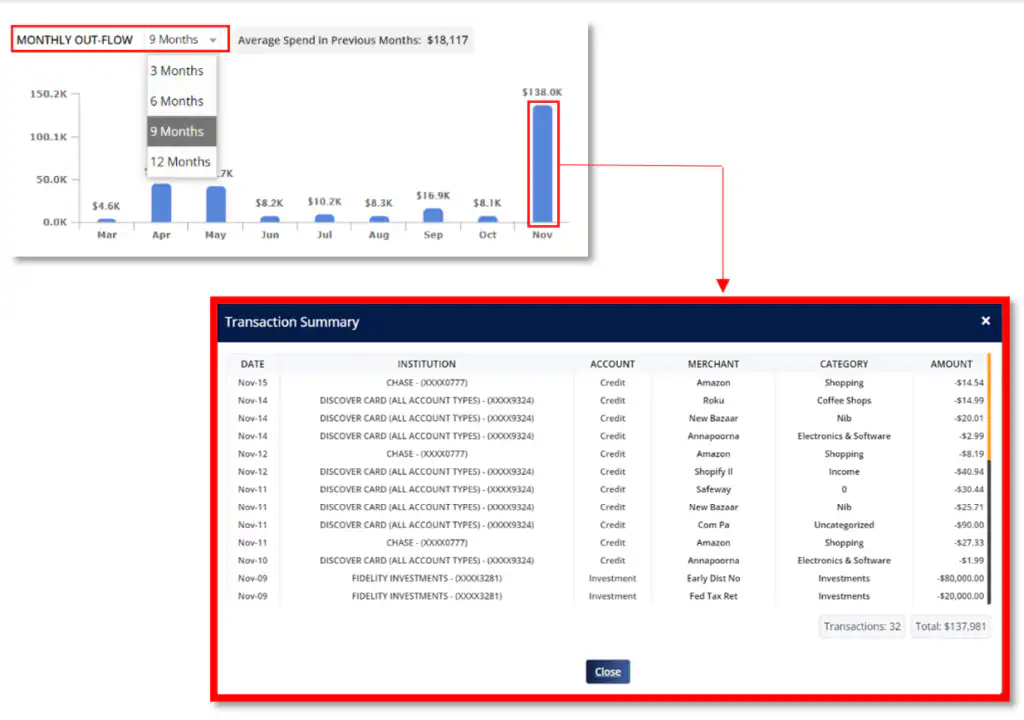
Task: Select the 6 Months option
Action: coord(177,101)
